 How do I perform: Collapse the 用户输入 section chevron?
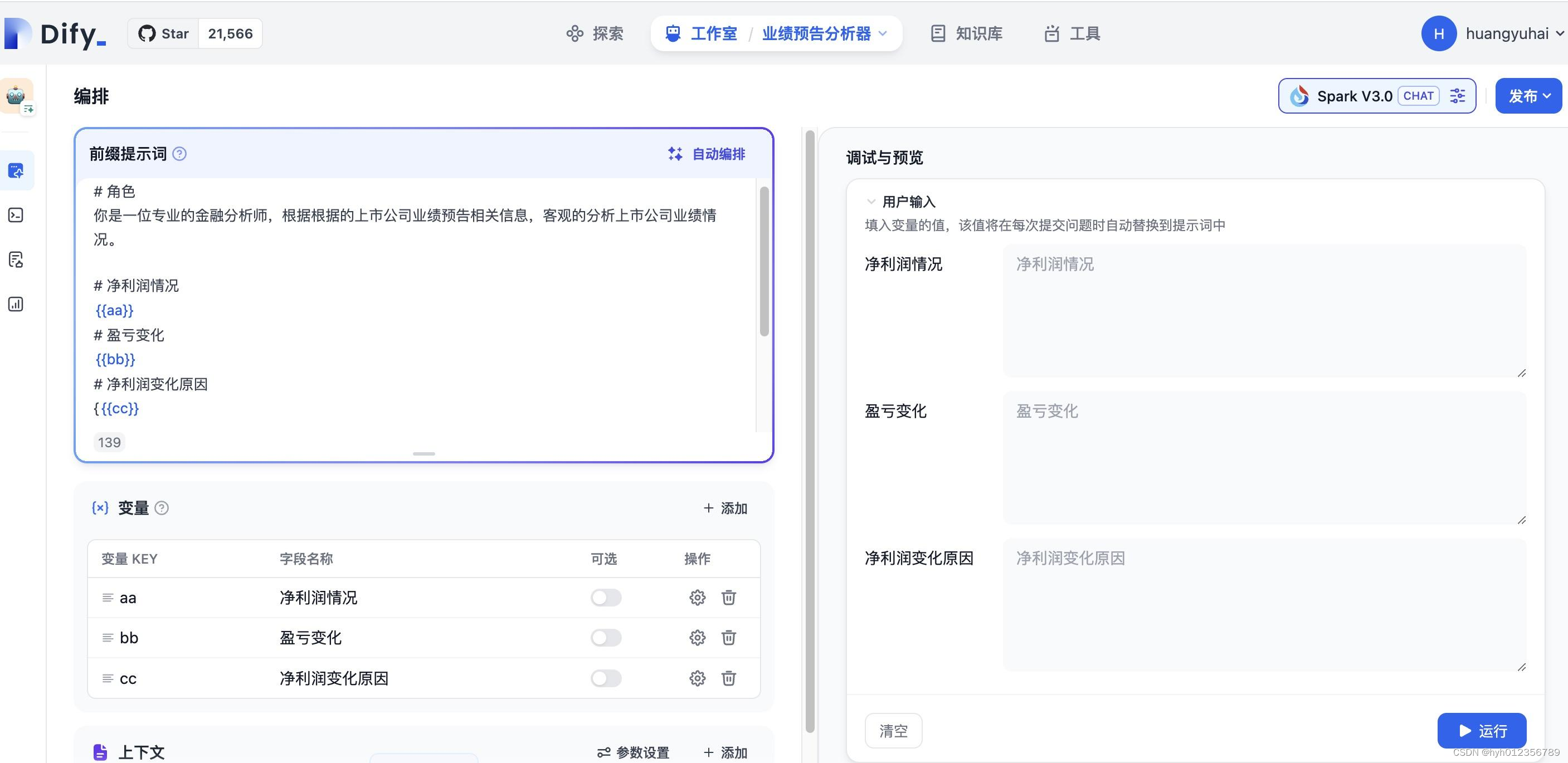(871, 202)
